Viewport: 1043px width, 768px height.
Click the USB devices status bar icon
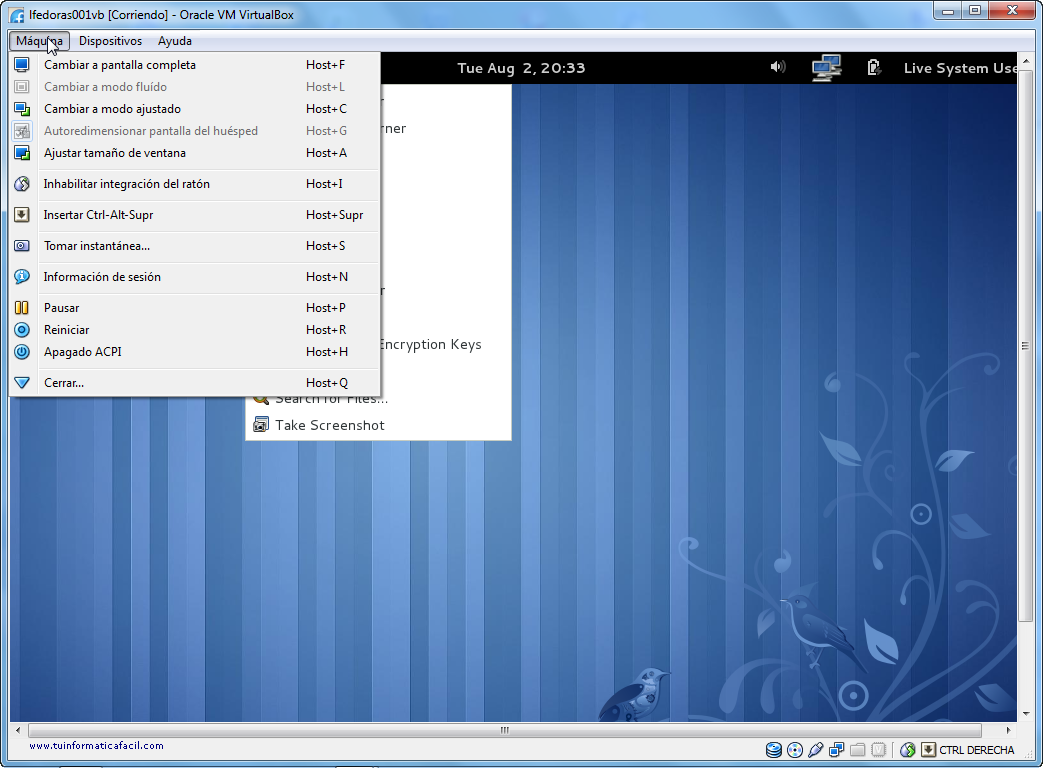[816, 750]
